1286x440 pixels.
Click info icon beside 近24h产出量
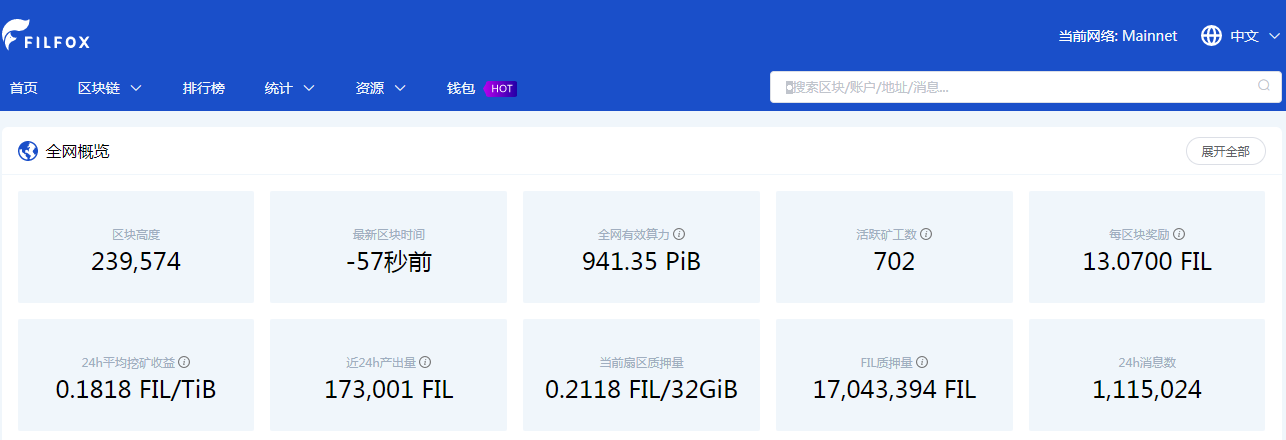tap(425, 362)
